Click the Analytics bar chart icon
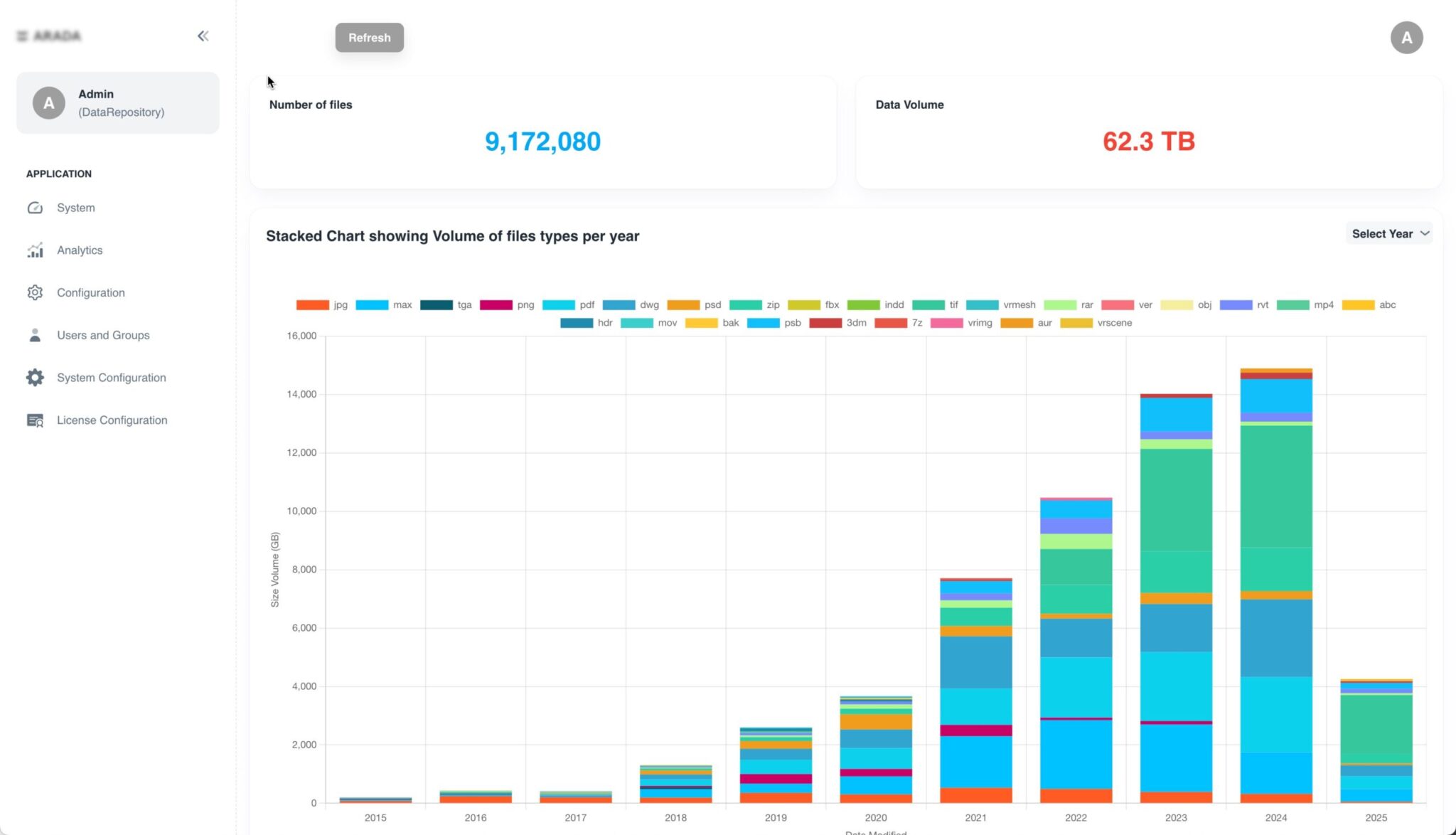This screenshot has height=835, width=1456. pyautogui.click(x=35, y=250)
